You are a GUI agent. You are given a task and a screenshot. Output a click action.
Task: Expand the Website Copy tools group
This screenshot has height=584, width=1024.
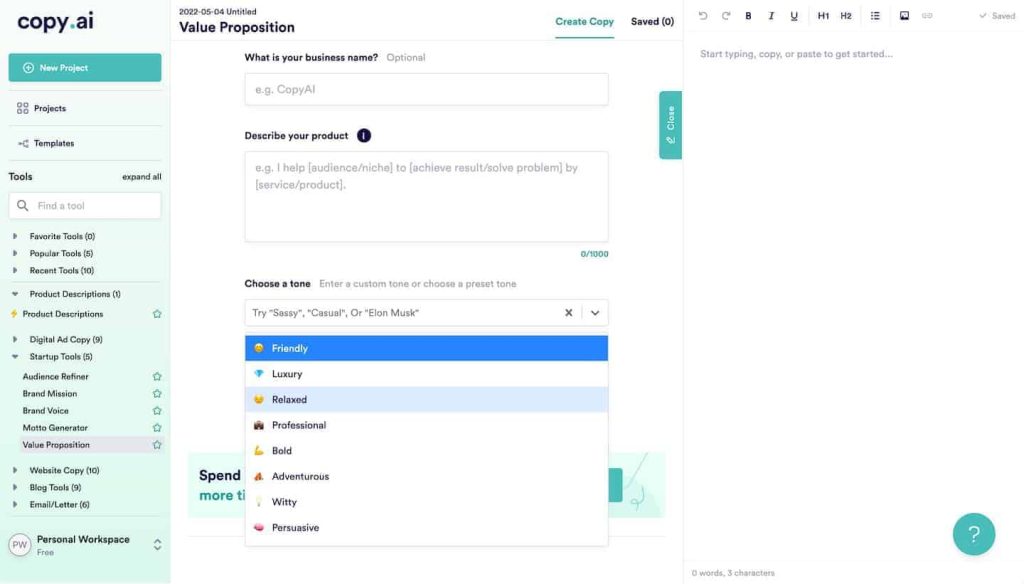point(15,471)
